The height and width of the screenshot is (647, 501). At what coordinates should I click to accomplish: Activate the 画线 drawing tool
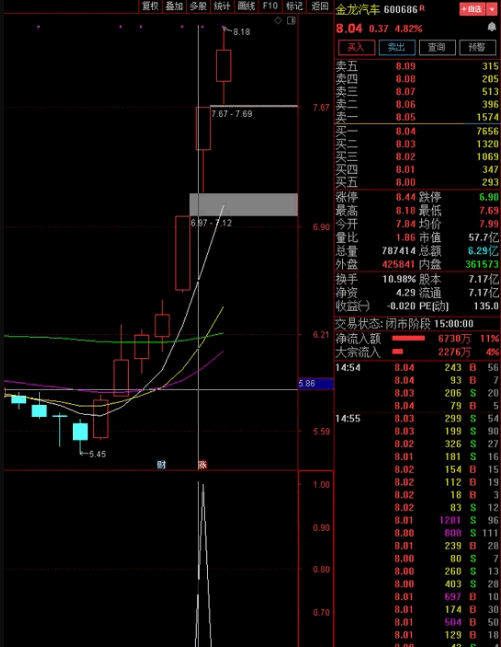click(246, 6)
